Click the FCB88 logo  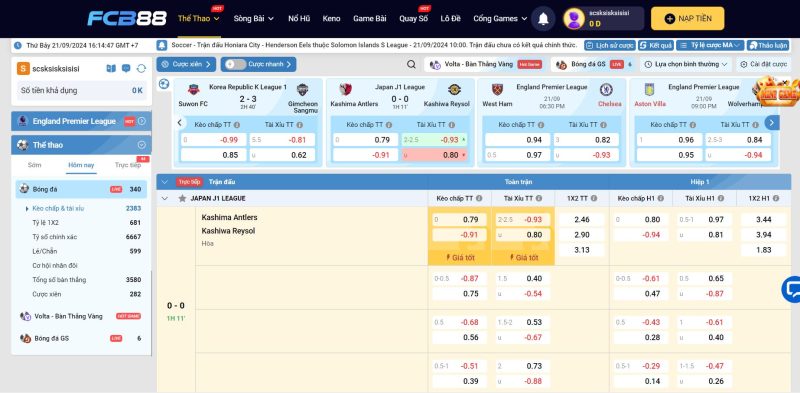tap(127, 19)
